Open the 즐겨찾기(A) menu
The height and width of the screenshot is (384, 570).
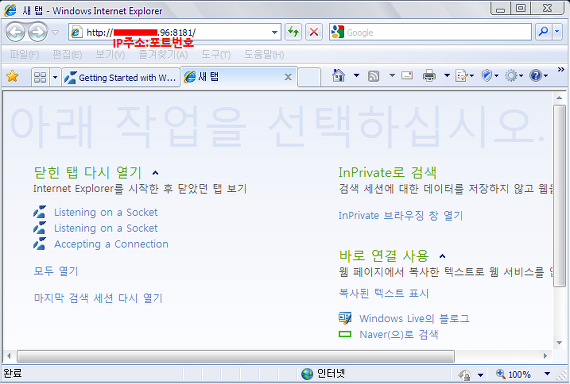163,55
